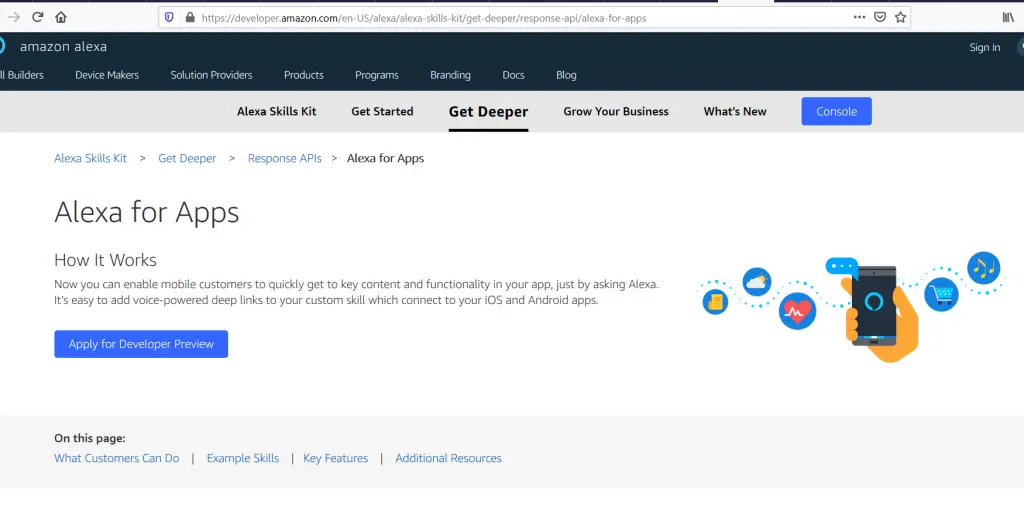
Task: Click the music notes icon in illustration
Action: coord(984,268)
